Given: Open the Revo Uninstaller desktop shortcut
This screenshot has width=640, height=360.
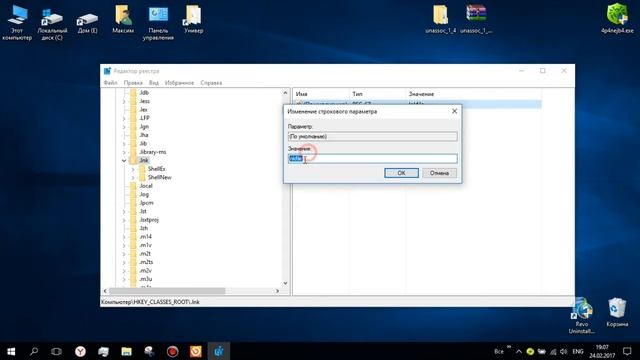Looking at the screenshot, I should 582,316.
